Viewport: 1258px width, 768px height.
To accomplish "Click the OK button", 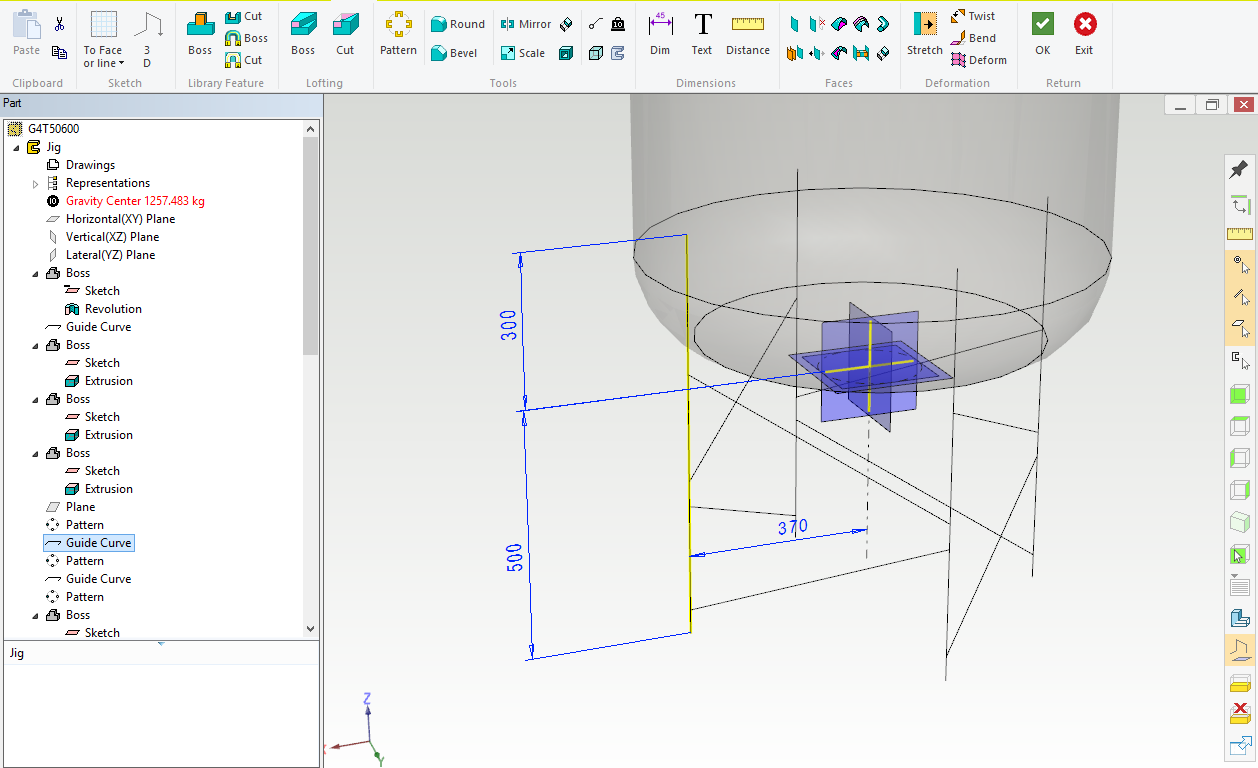I will pyautogui.click(x=1042, y=34).
